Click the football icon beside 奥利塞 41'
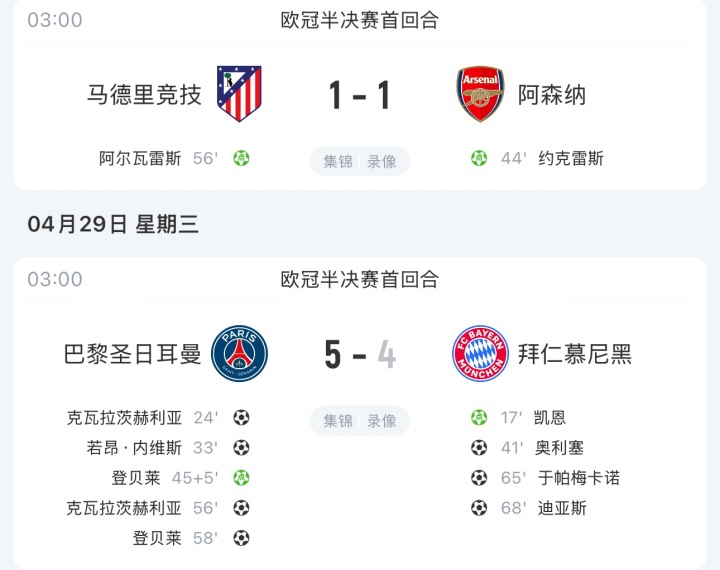Screen dimensions: 720x570 tap(479, 448)
